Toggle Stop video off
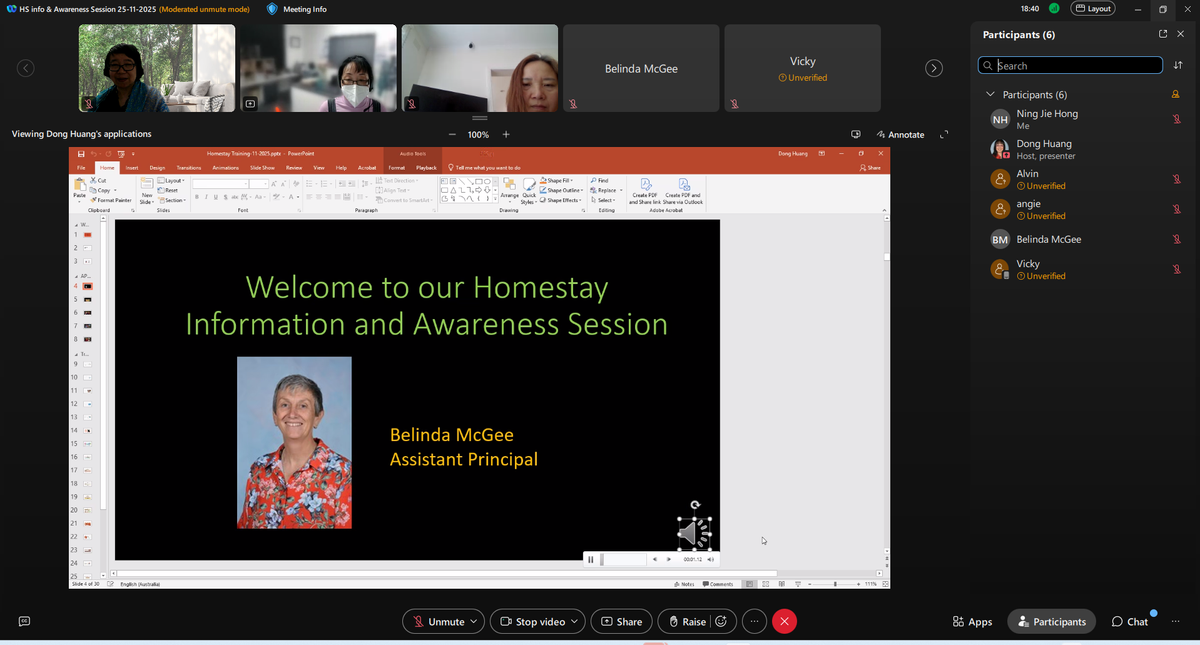This screenshot has width=1200, height=645. [x=531, y=621]
